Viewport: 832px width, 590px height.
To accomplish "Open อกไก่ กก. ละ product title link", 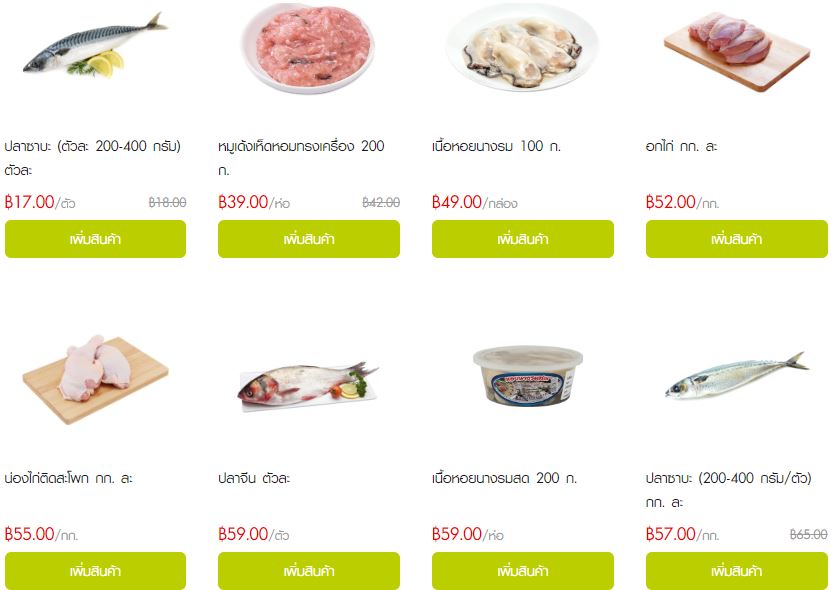I will tap(681, 146).
